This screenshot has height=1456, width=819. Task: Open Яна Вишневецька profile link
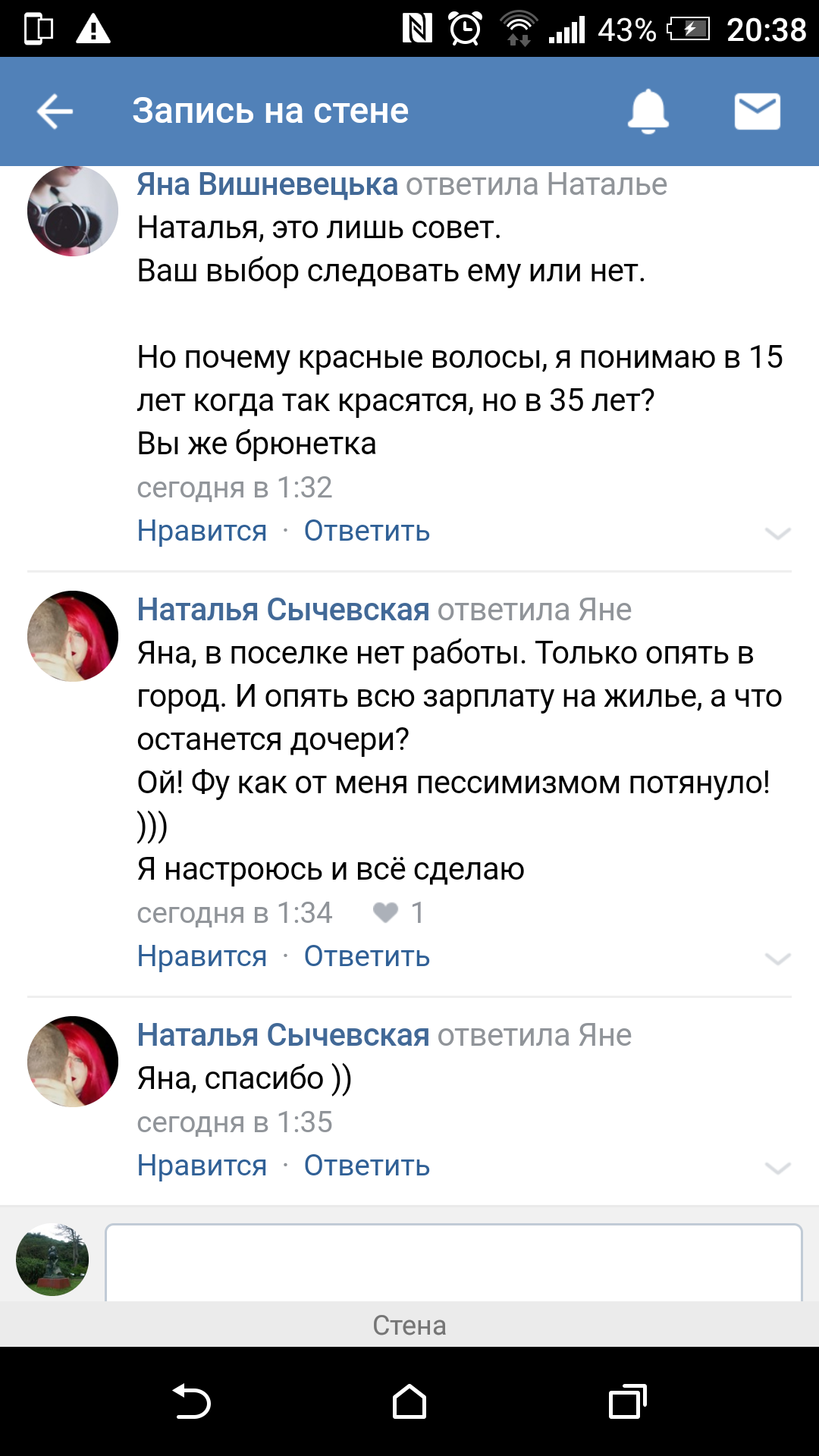(267, 184)
